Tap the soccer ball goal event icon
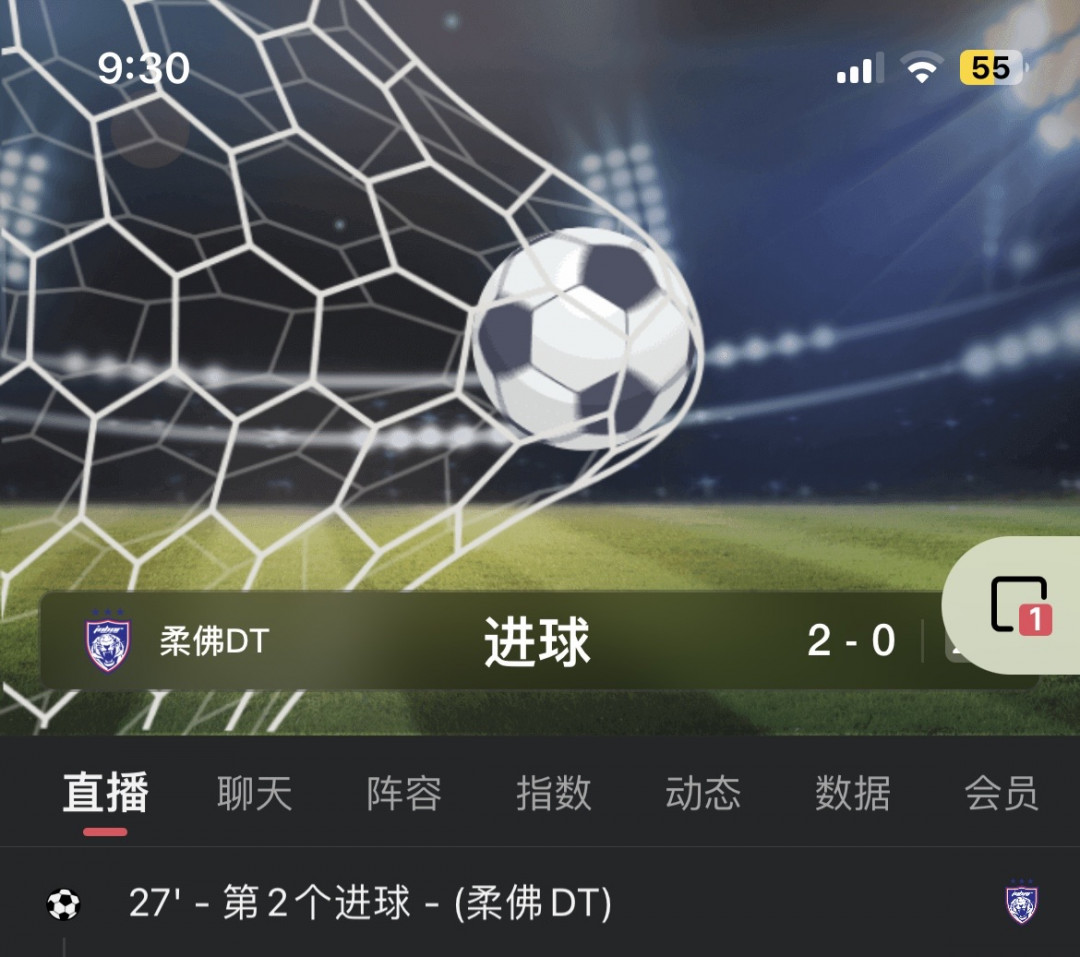The image size is (1080, 957). click(63, 904)
